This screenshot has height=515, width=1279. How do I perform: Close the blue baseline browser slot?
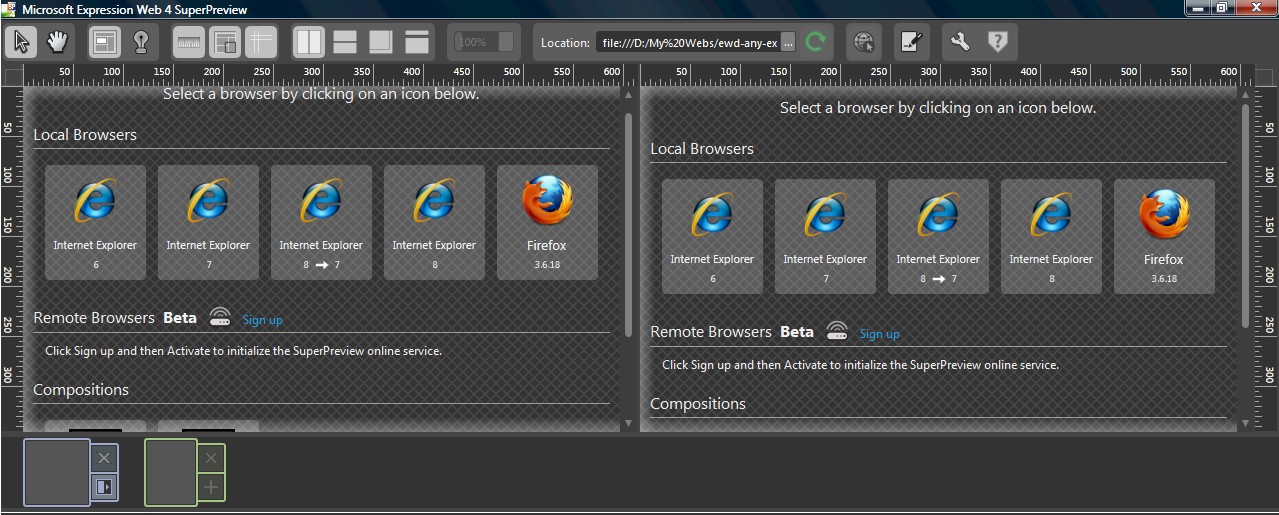click(104, 458)
